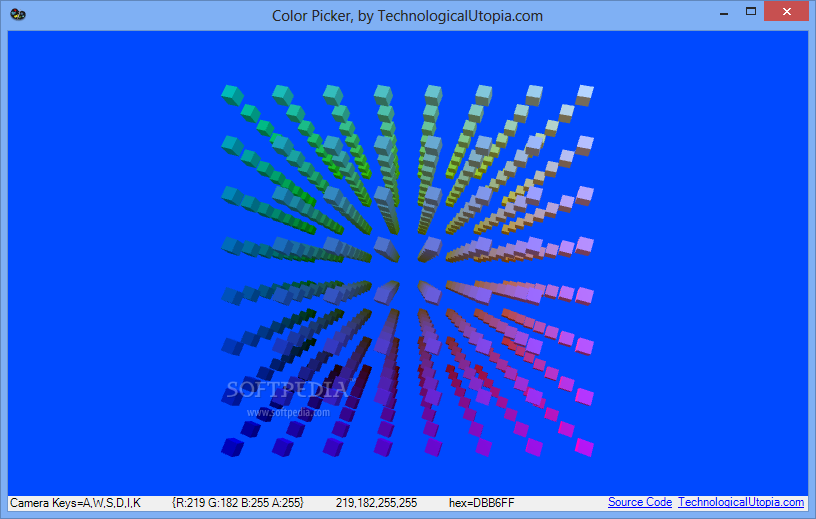The width and height of the screenshot is (816, 519).
Task: Pick the second cube from left in top row
Action: pyautogui.click(x=283, y=95)
